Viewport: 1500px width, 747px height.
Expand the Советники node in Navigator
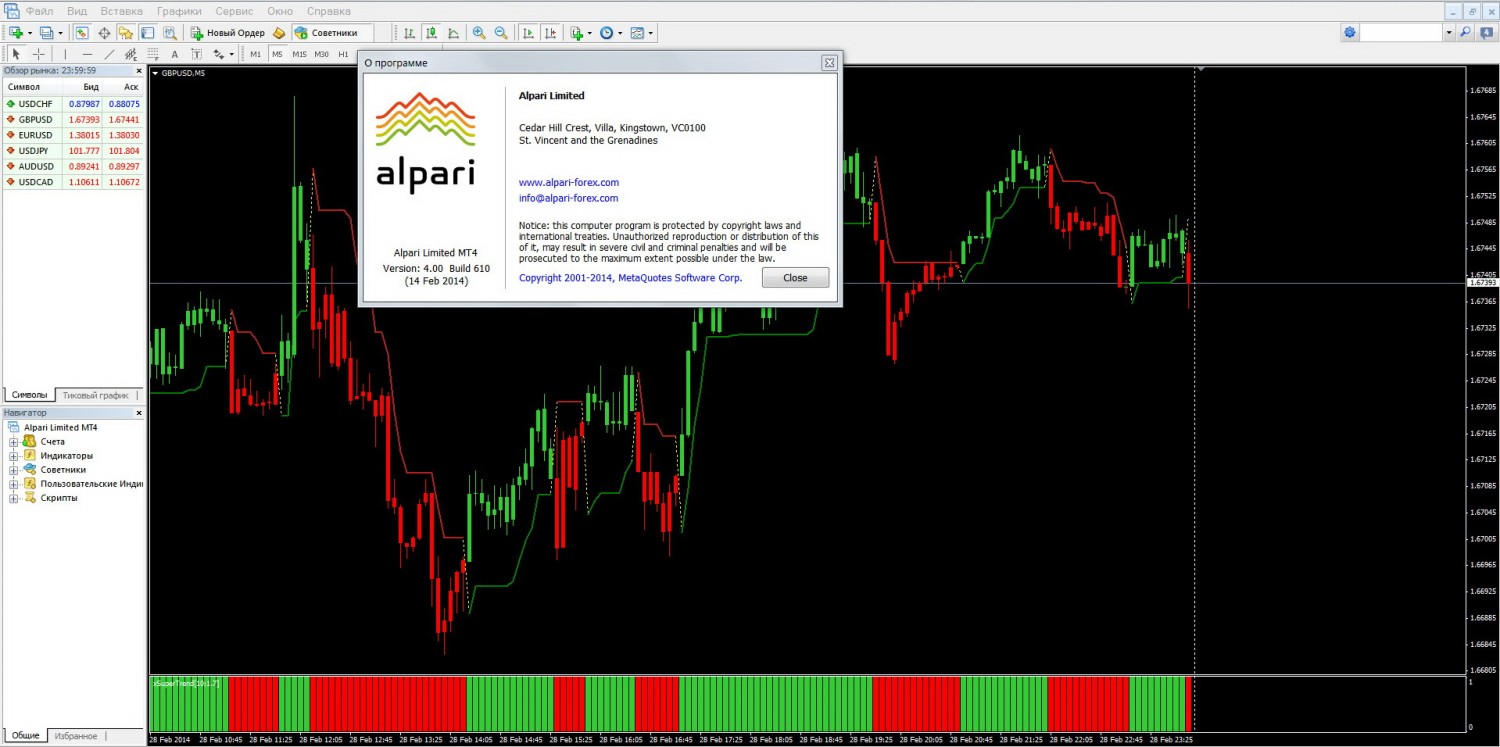pos(14,469)
